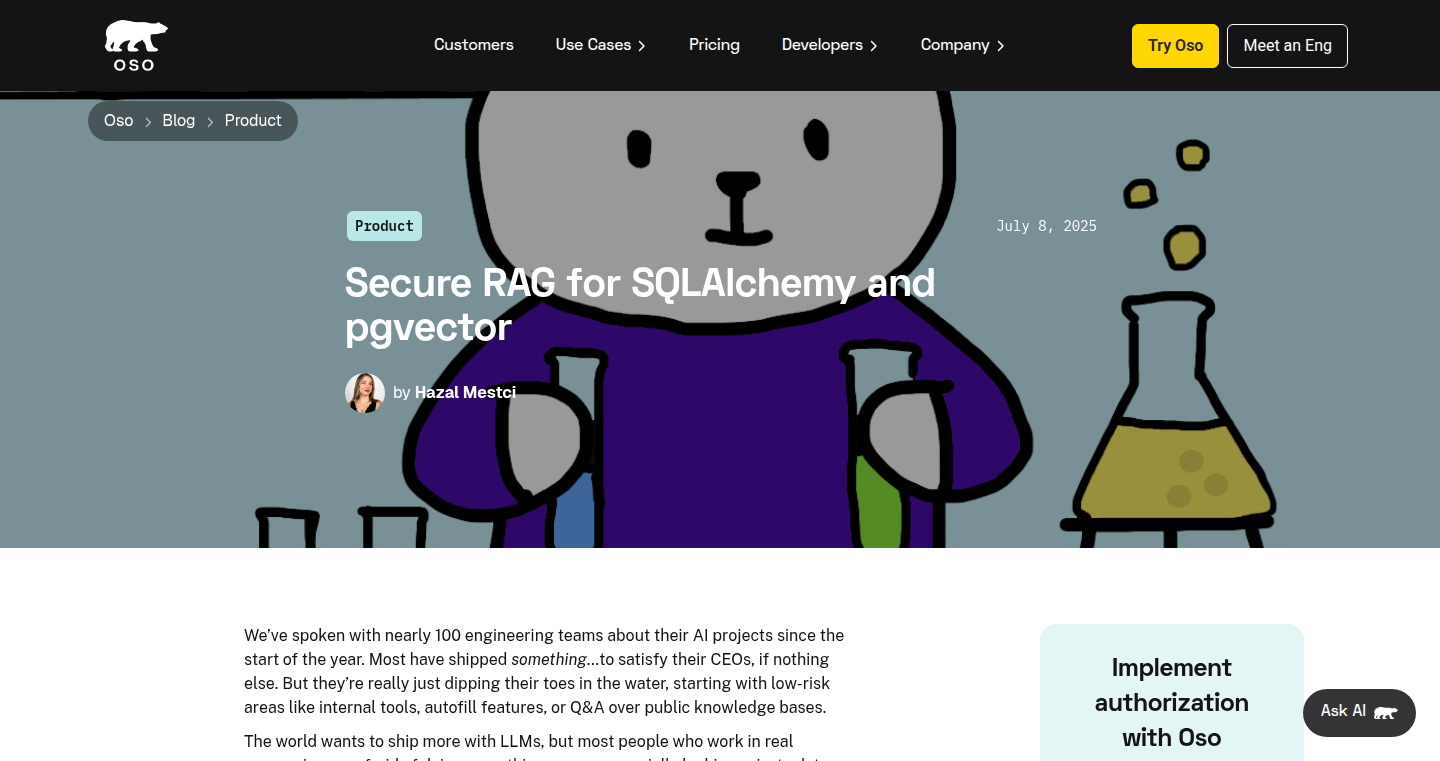
Task: Click the Product category tag
Action: (384, 226)
